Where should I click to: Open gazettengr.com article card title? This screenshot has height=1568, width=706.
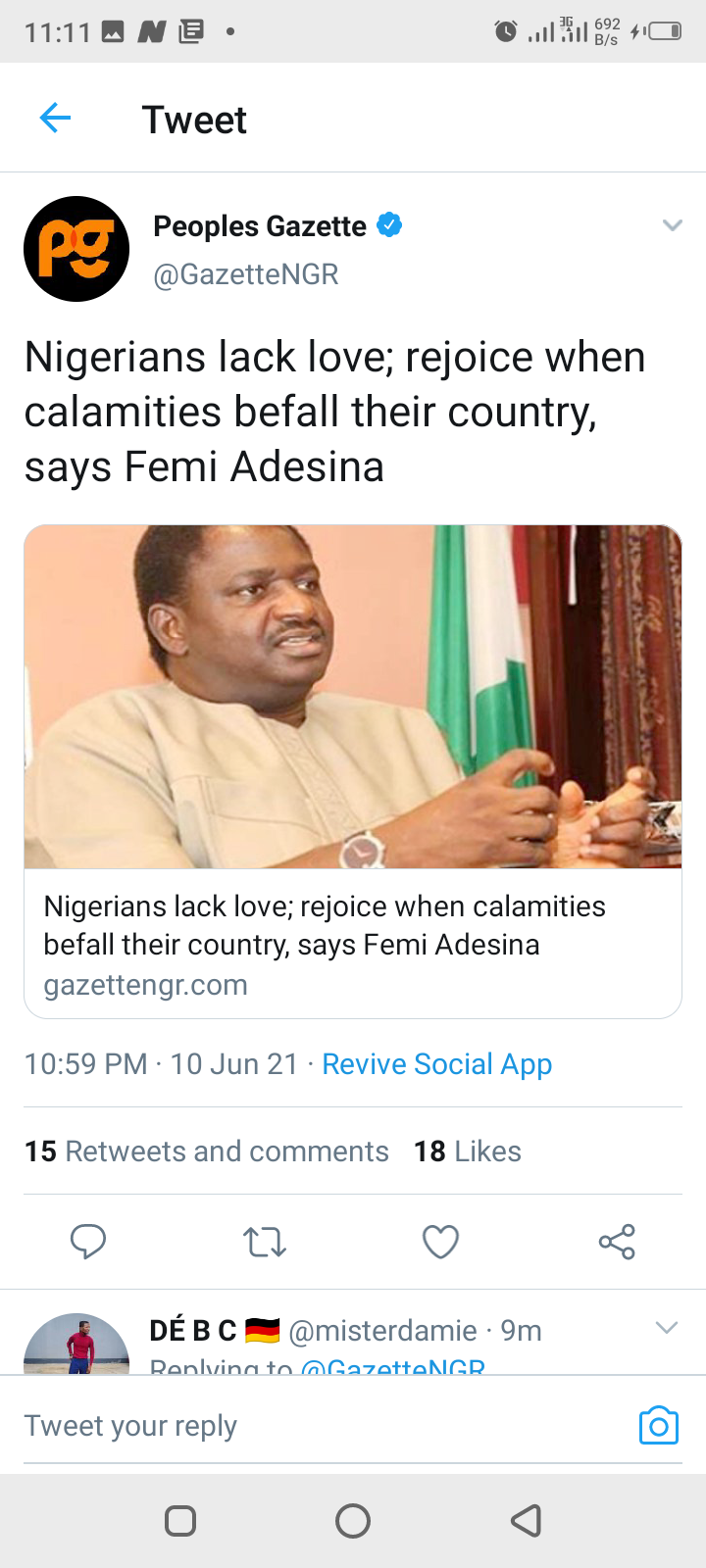[325, 925]
